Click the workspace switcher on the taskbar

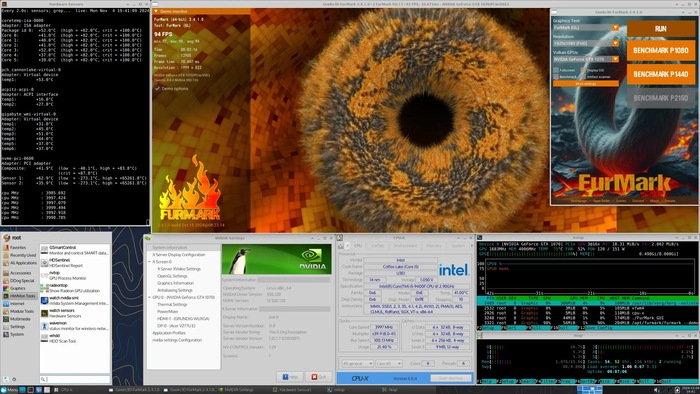coord(590,390)
